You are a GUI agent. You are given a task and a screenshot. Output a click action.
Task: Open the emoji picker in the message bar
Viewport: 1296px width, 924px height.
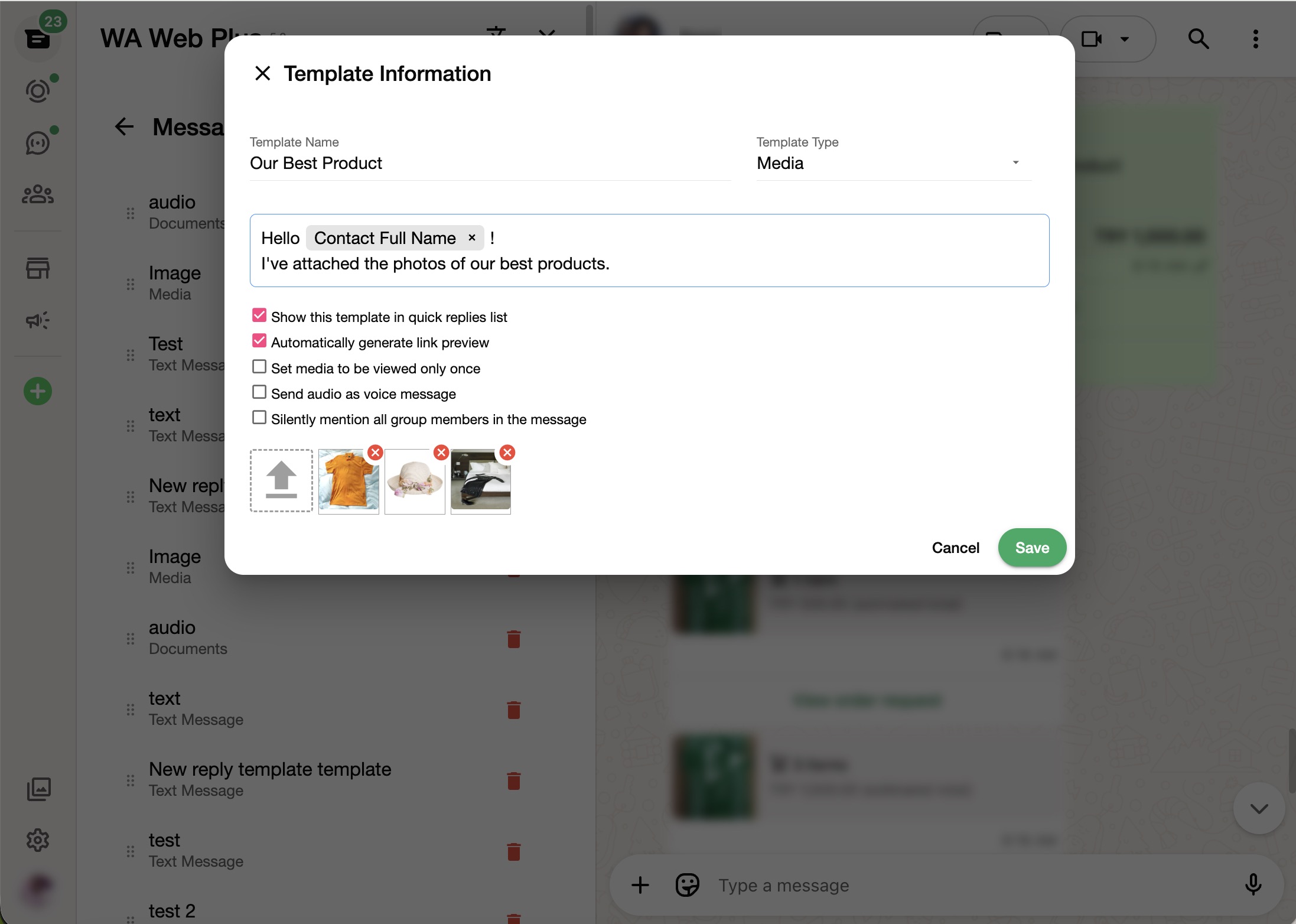pyautogui.click(x=686, y=884)
